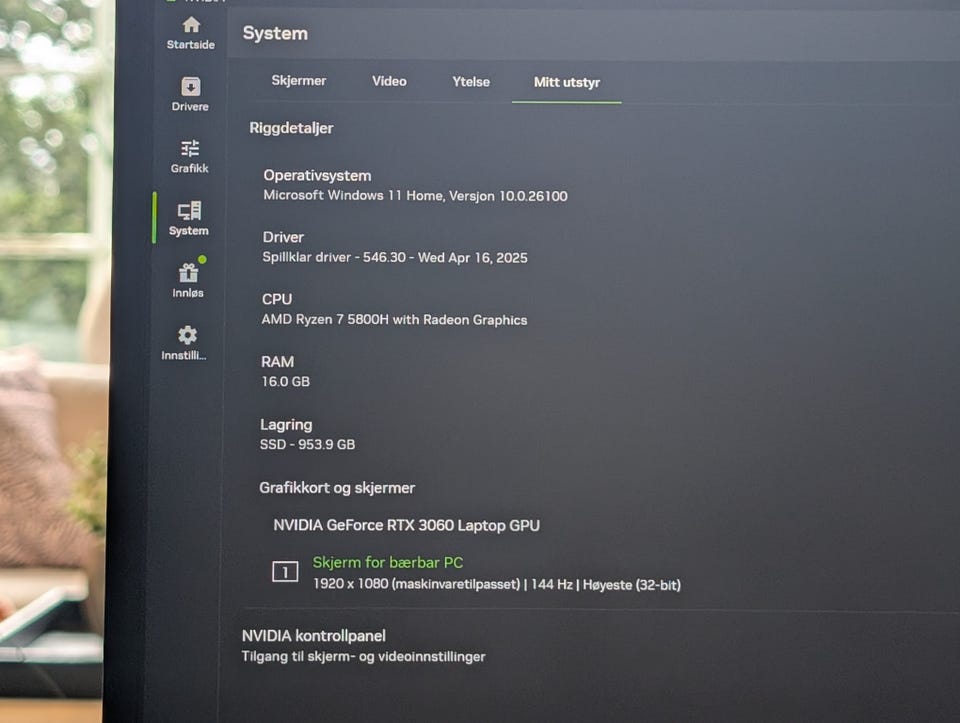The width and height of the screenshot is (960, 723).
Task: Click the display number 1 icon
Action: click(285, 572)
